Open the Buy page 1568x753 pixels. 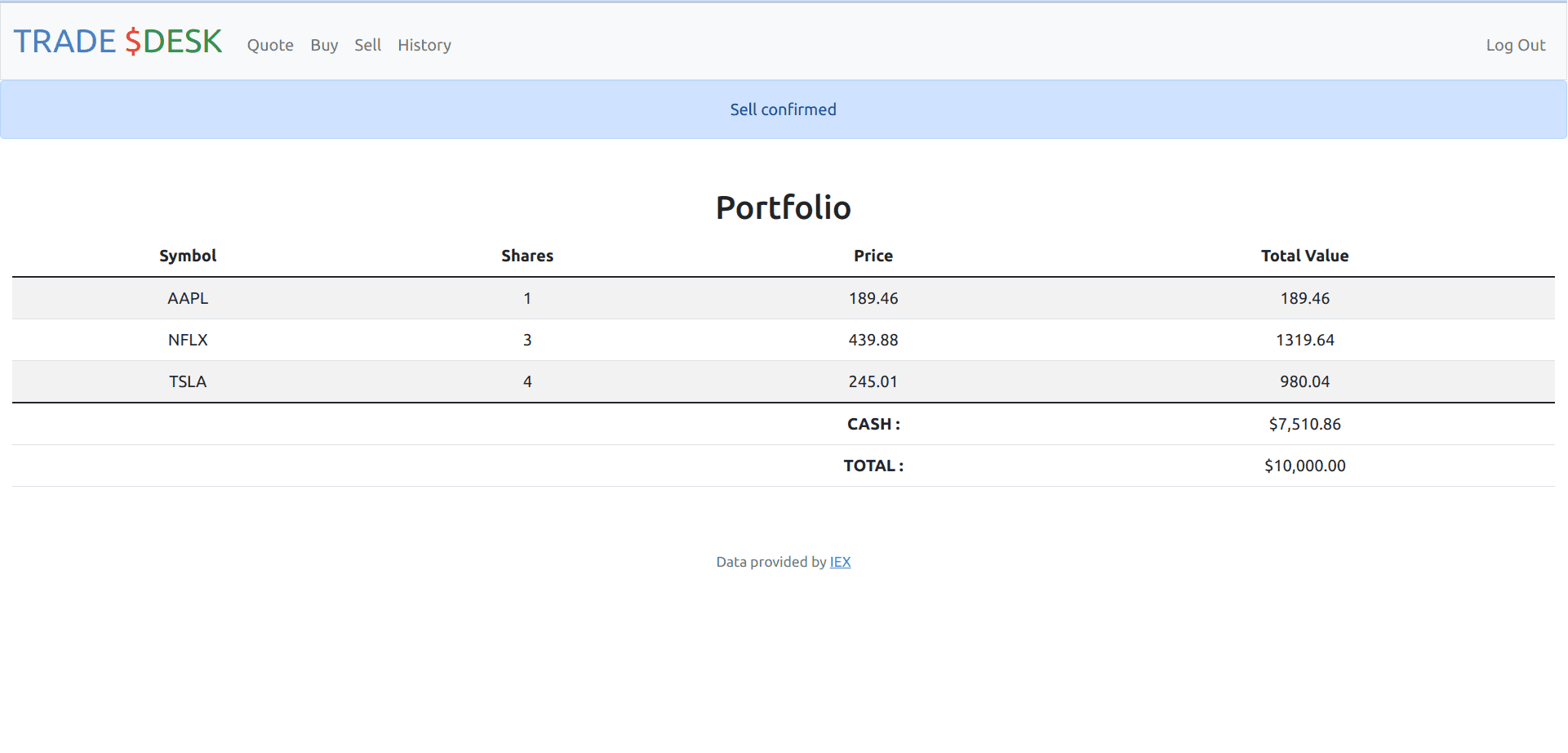coord(324,45)
